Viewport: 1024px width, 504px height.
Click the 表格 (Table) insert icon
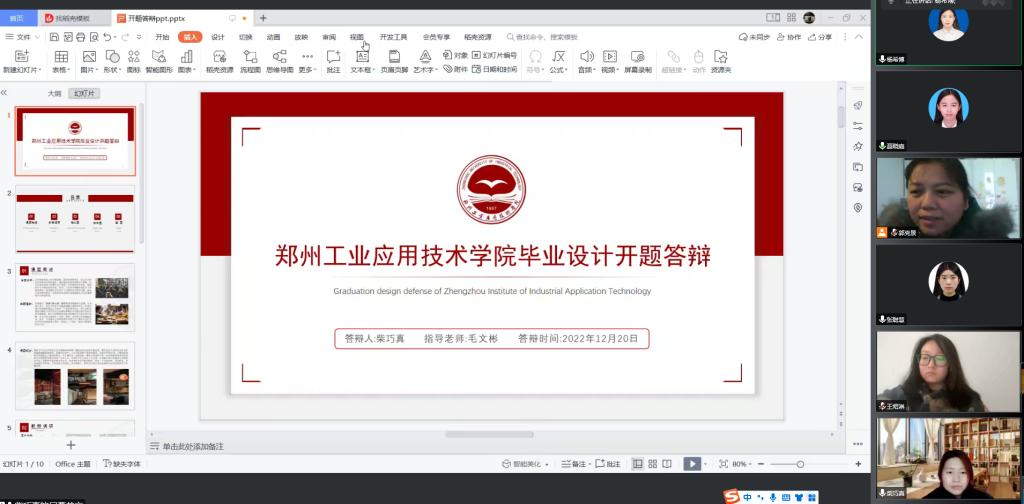(x=61, y=57)
